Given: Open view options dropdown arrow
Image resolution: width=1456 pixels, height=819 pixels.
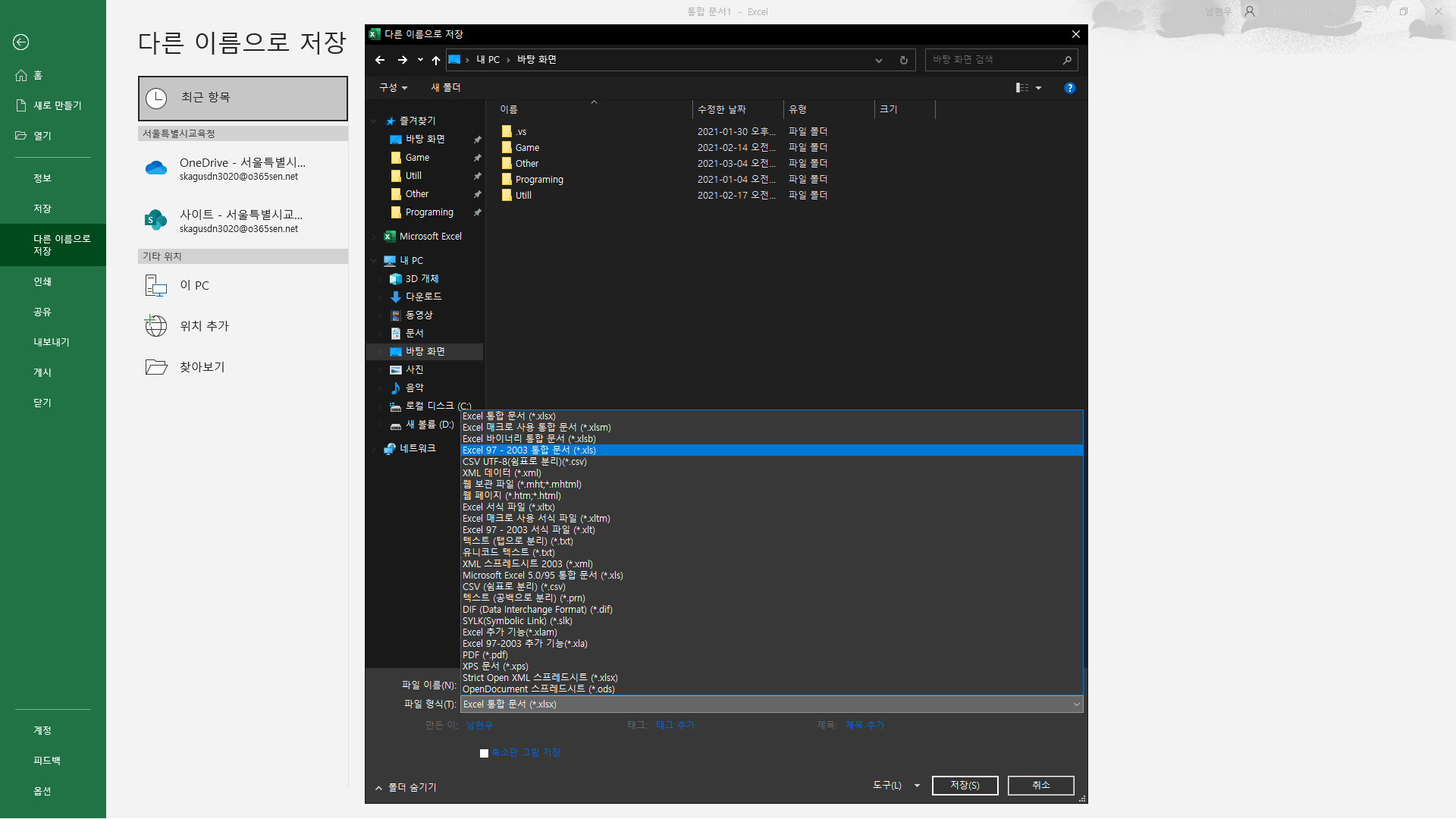Looking at the screenshot, I should (x=1039, y=88).
